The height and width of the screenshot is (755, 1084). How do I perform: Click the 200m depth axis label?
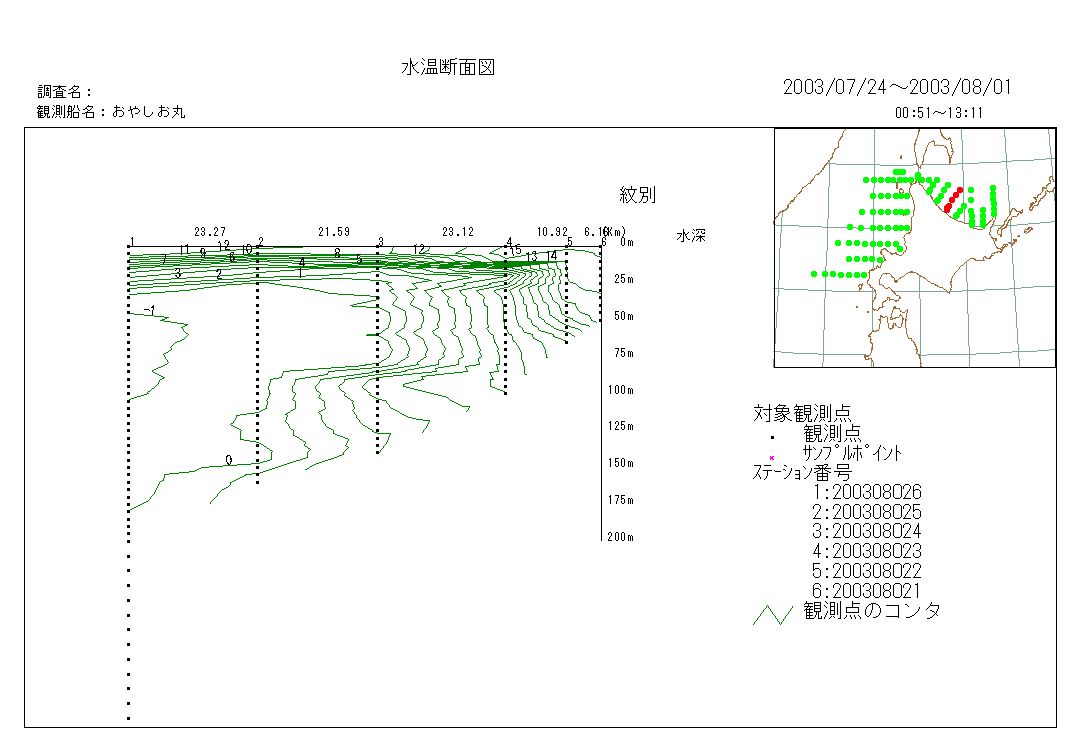[x=620, y=538]
